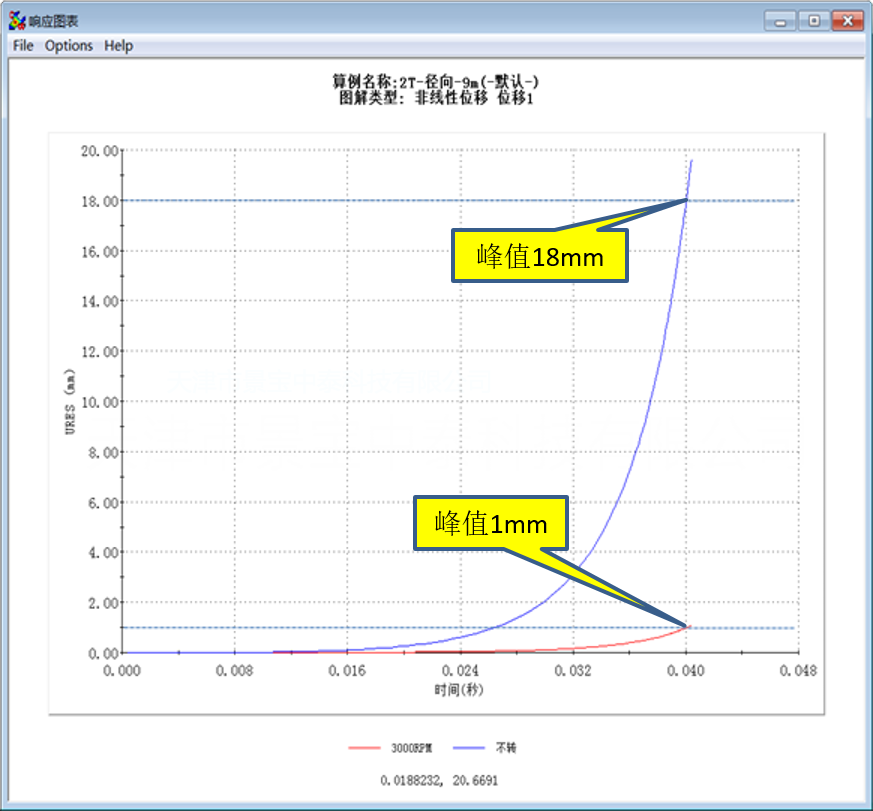The height and width of the screenshot is (811, 873).
Task: Click the red 3000RPM legend line swatch
Action: (365, 748)
